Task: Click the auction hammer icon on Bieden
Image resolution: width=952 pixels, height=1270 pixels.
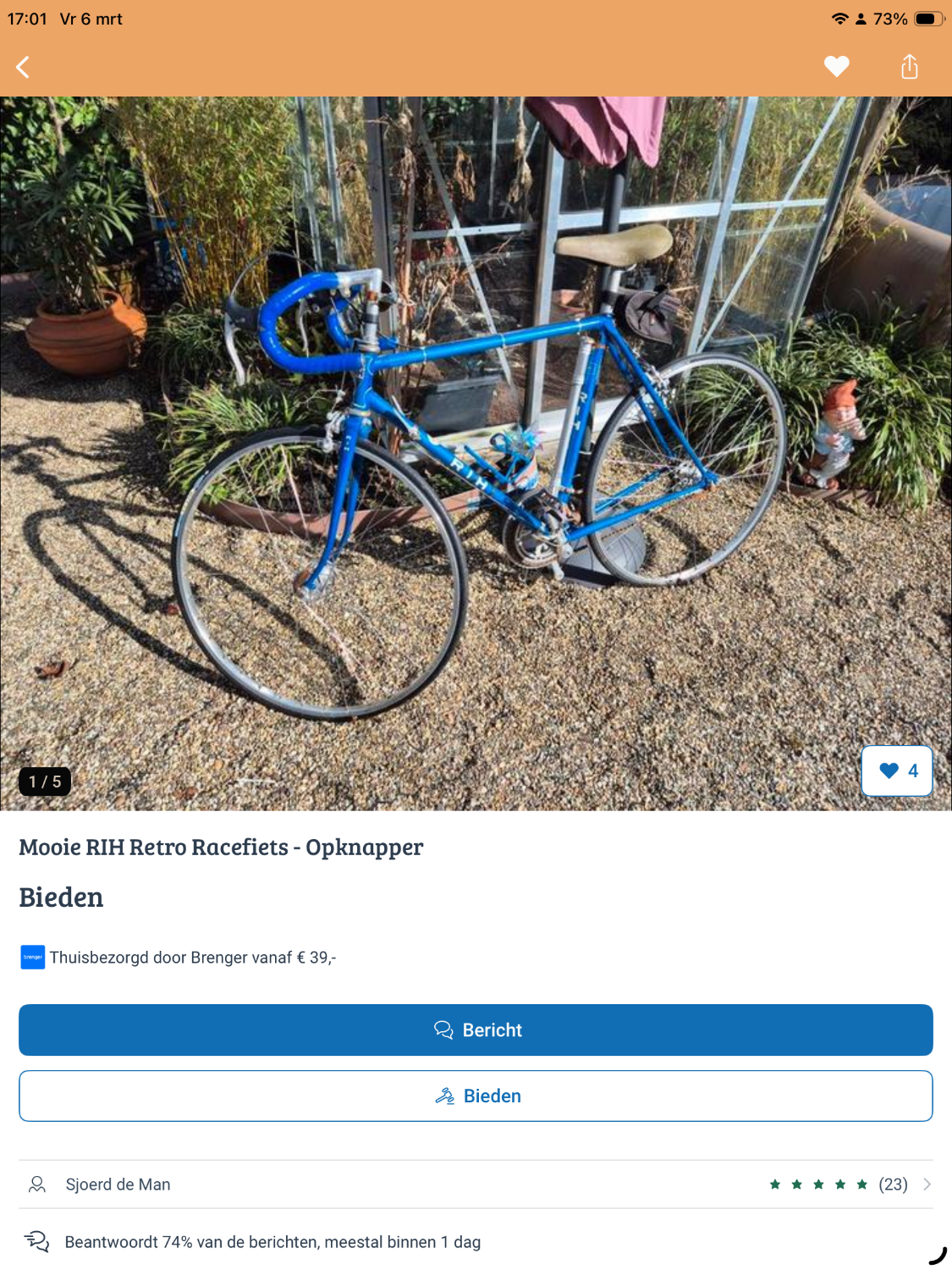Action: (444, 1096)
